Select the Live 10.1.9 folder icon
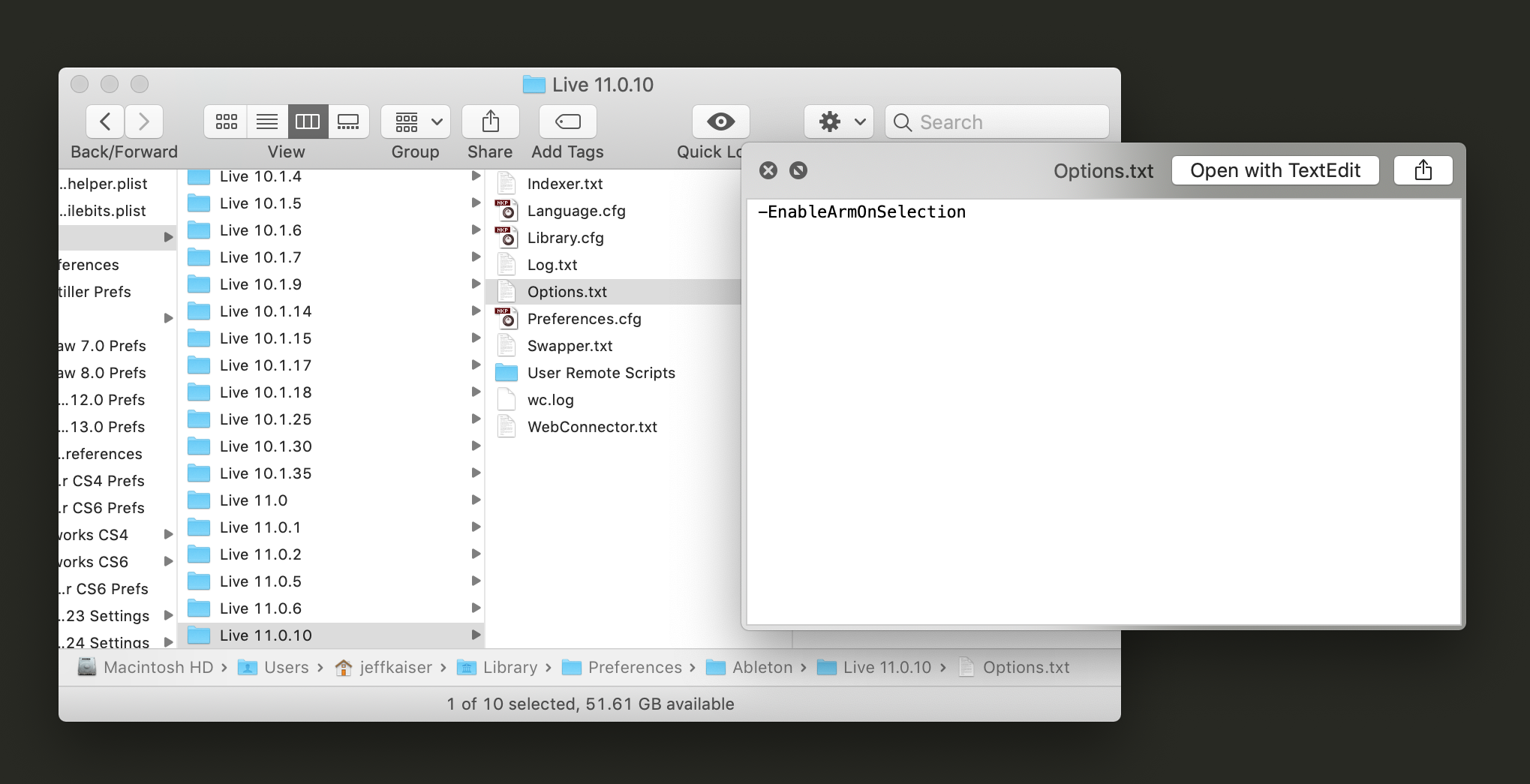 (x=199, y=284)
